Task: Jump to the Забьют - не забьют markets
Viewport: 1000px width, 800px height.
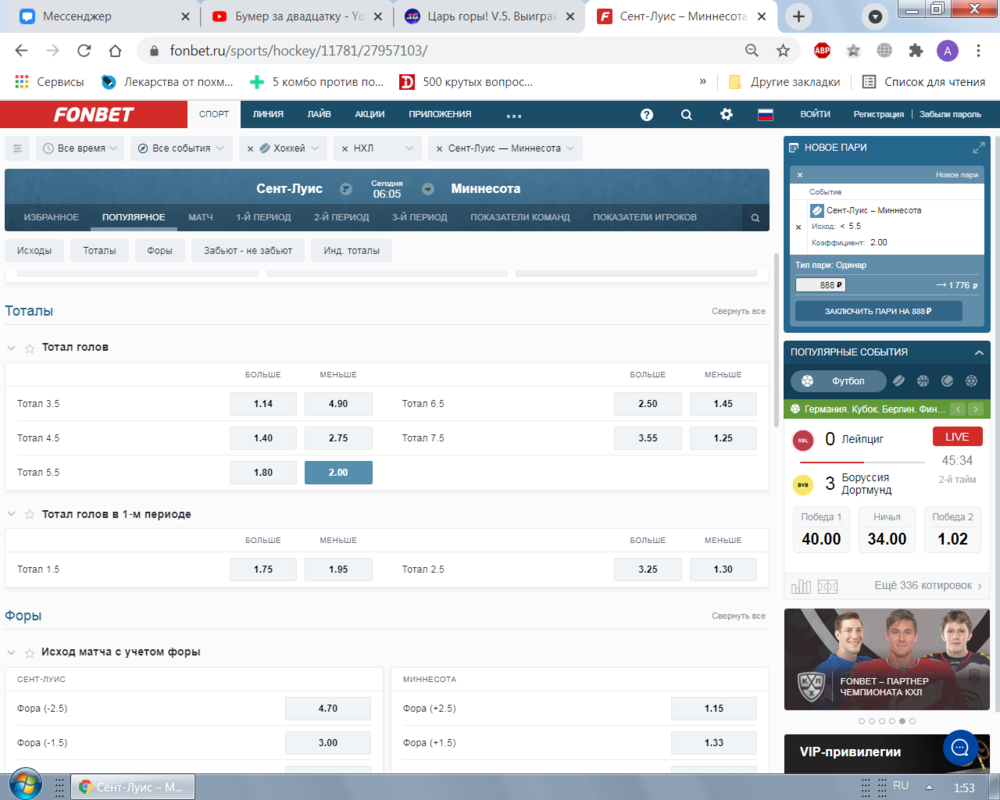Action: click(x=248, y=251)
